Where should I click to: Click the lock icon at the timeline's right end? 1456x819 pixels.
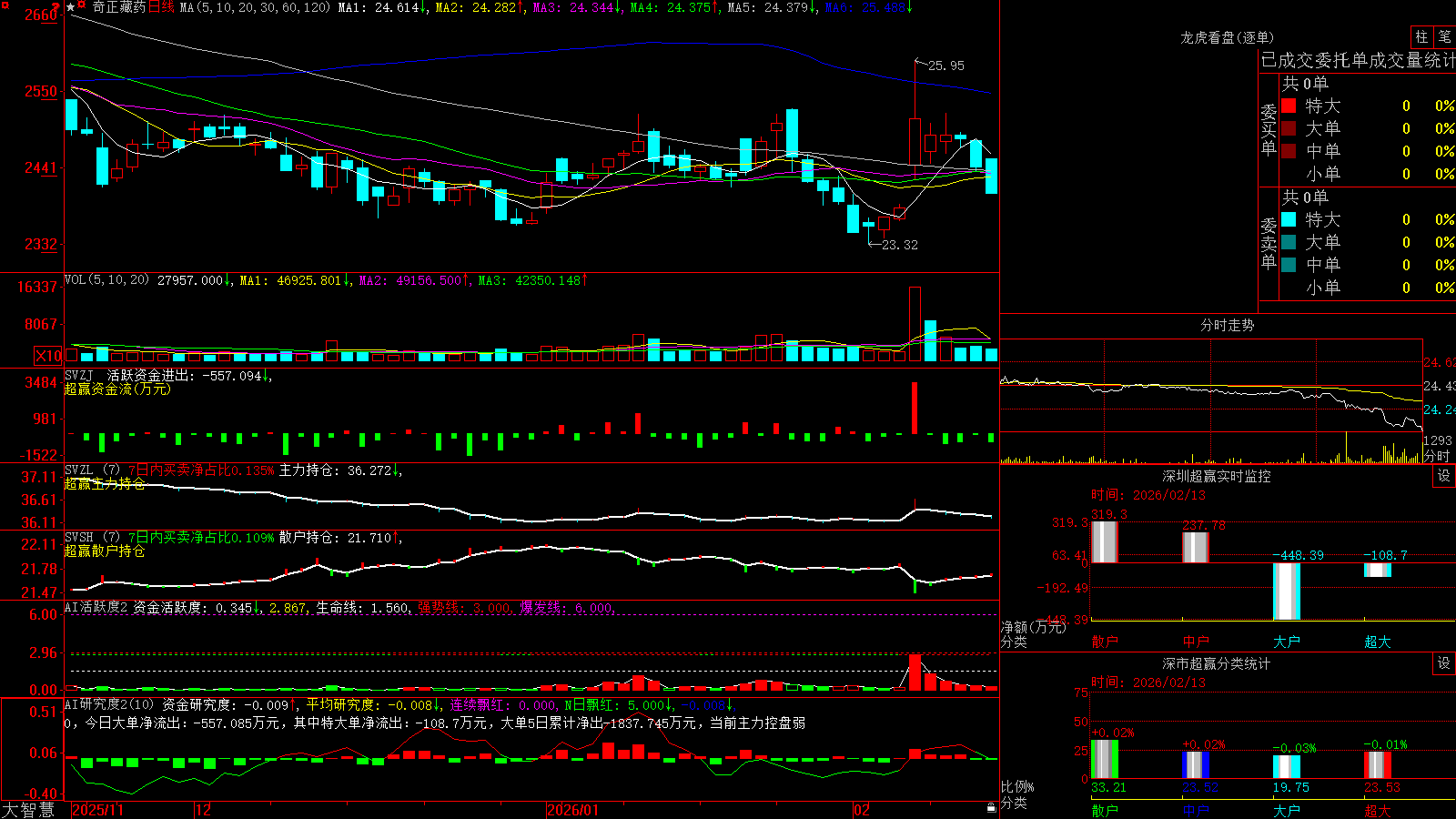(991, 808)
